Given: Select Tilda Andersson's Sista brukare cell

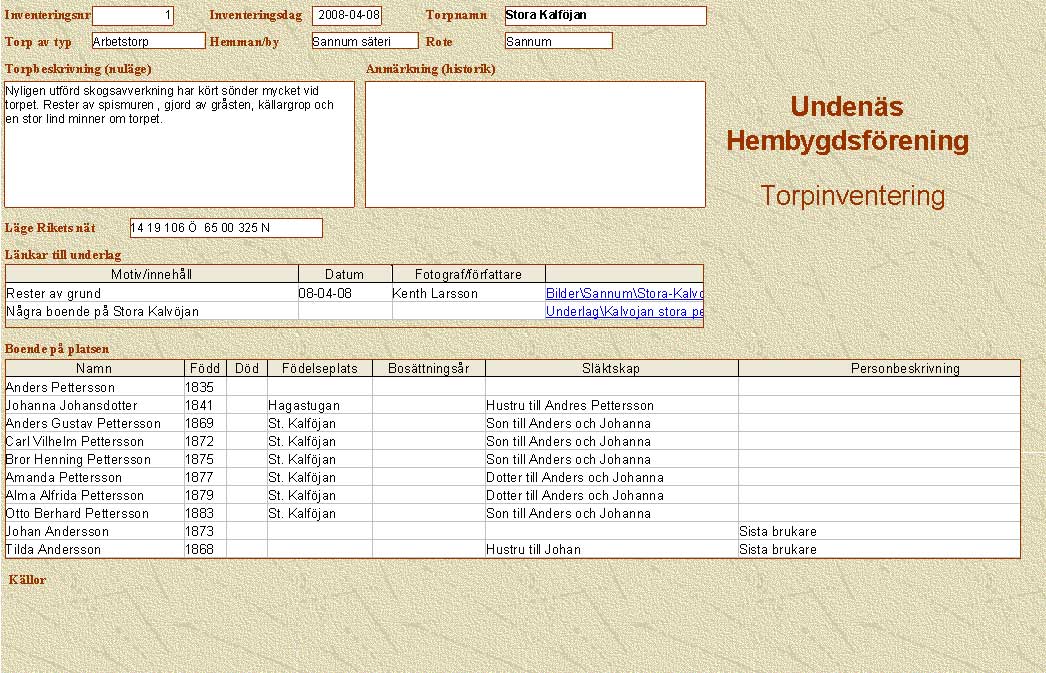Looking at the screenshot, I should 778,550.
